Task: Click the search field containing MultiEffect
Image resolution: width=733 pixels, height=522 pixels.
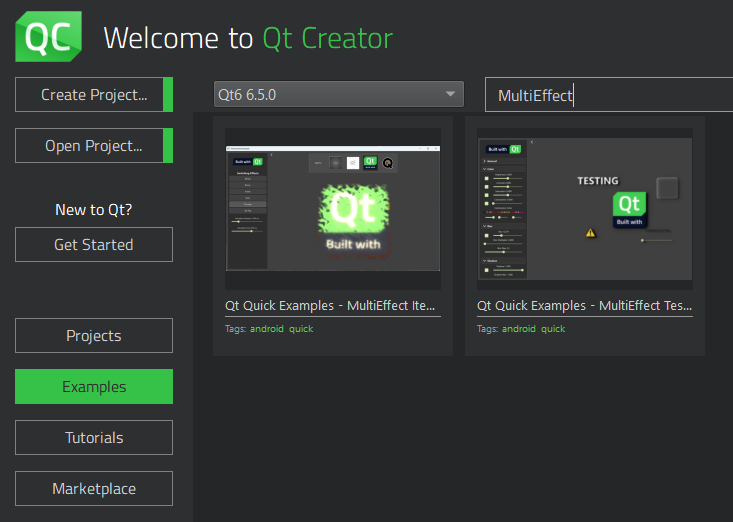Action: [610, 96]
